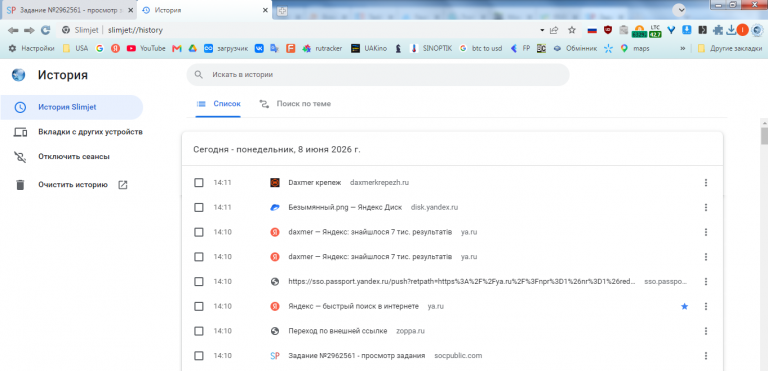The width and height of the screenshot is (768, 371).
Task: Open the orange profile avatar
Action: pos(743,30)
